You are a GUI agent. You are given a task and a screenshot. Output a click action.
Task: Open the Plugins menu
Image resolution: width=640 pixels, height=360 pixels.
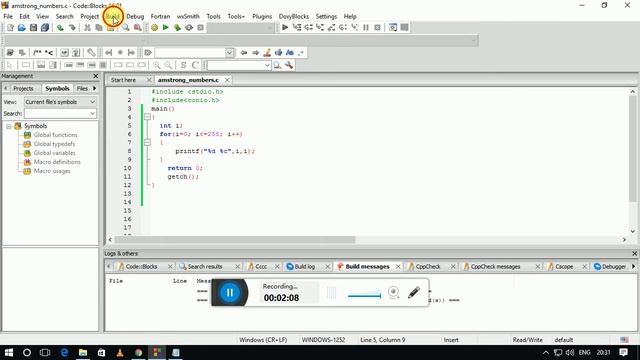coord(262,16)
